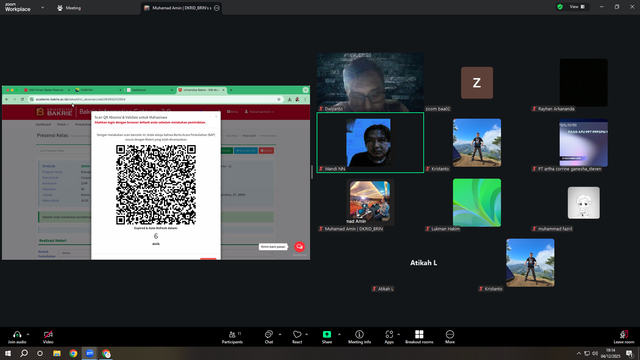Select Muhamad Amin DKRID_BRIN's tile
The image size is (640, 360).
click(x=370, y=203)
